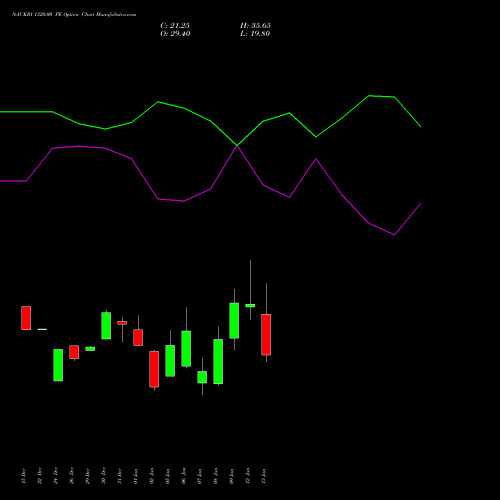
Task: Click the close value C: 21.25
Action: click(x=175, y=26)
